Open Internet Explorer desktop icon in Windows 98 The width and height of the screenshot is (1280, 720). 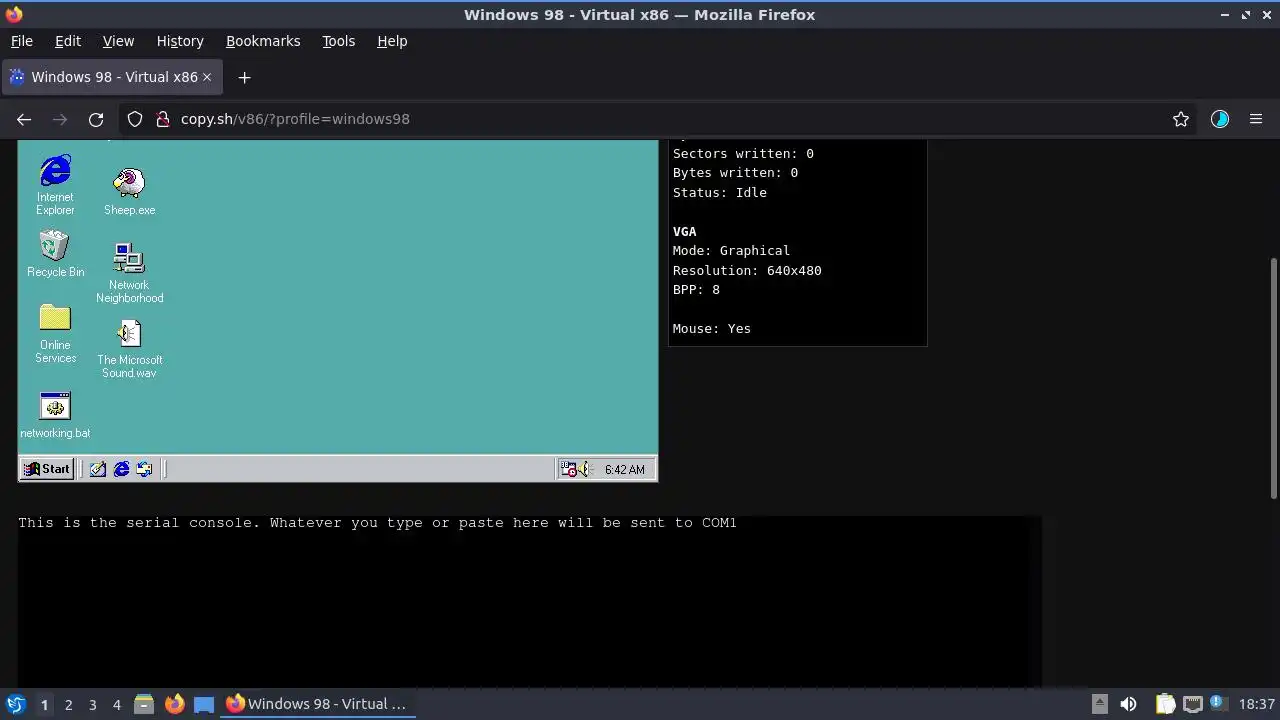pos(55,184)
